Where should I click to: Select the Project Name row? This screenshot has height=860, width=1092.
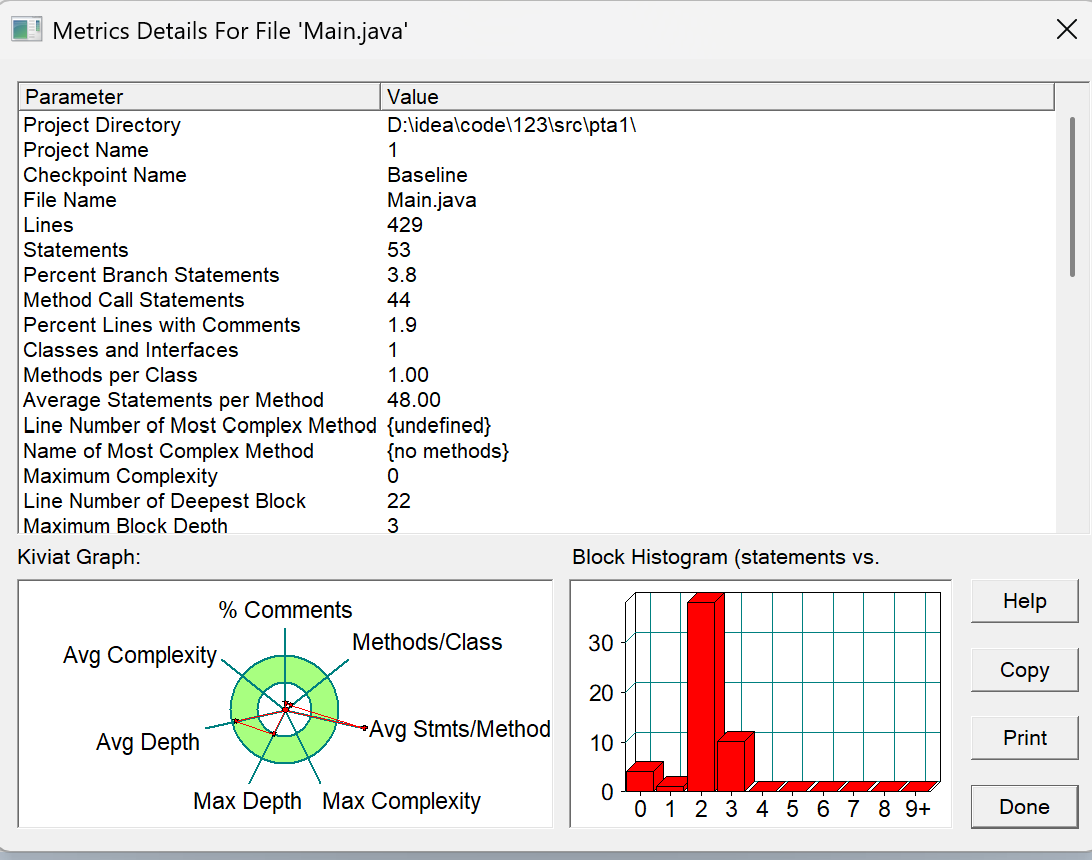click(x=536, y=150)
